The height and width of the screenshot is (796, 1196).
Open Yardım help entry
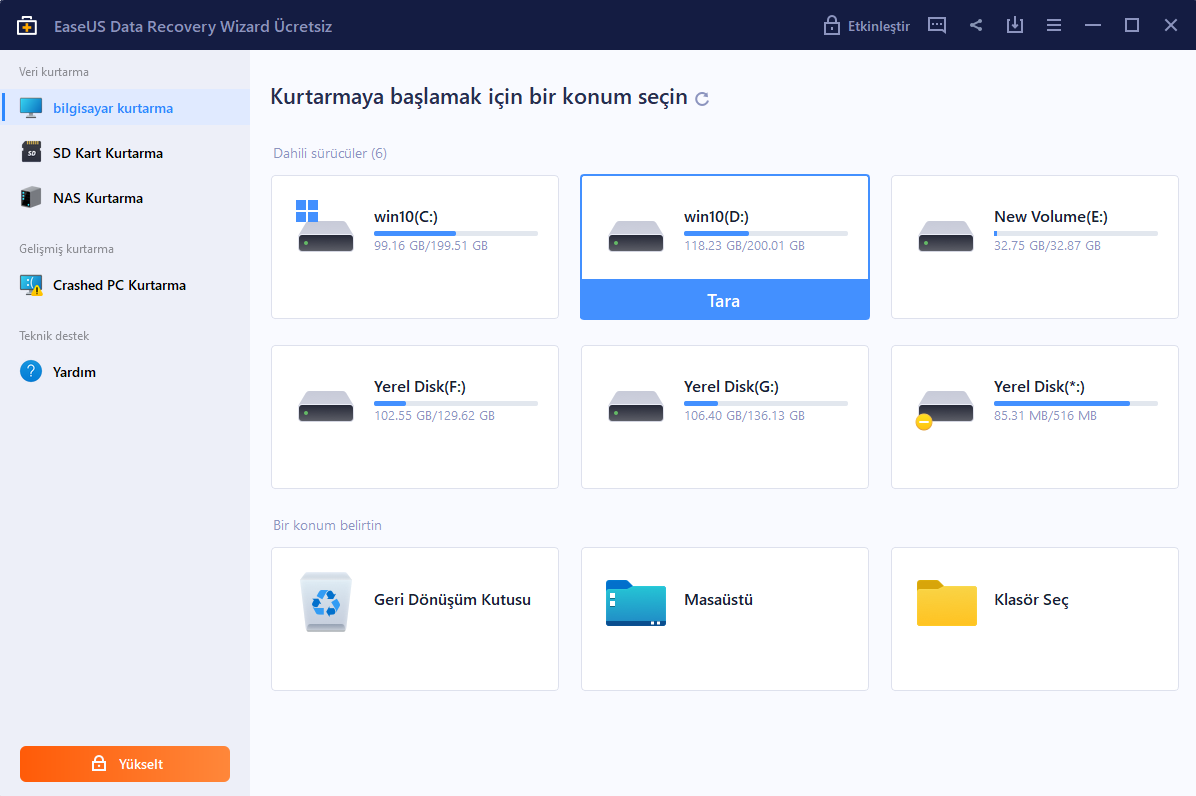coord(74,372)
